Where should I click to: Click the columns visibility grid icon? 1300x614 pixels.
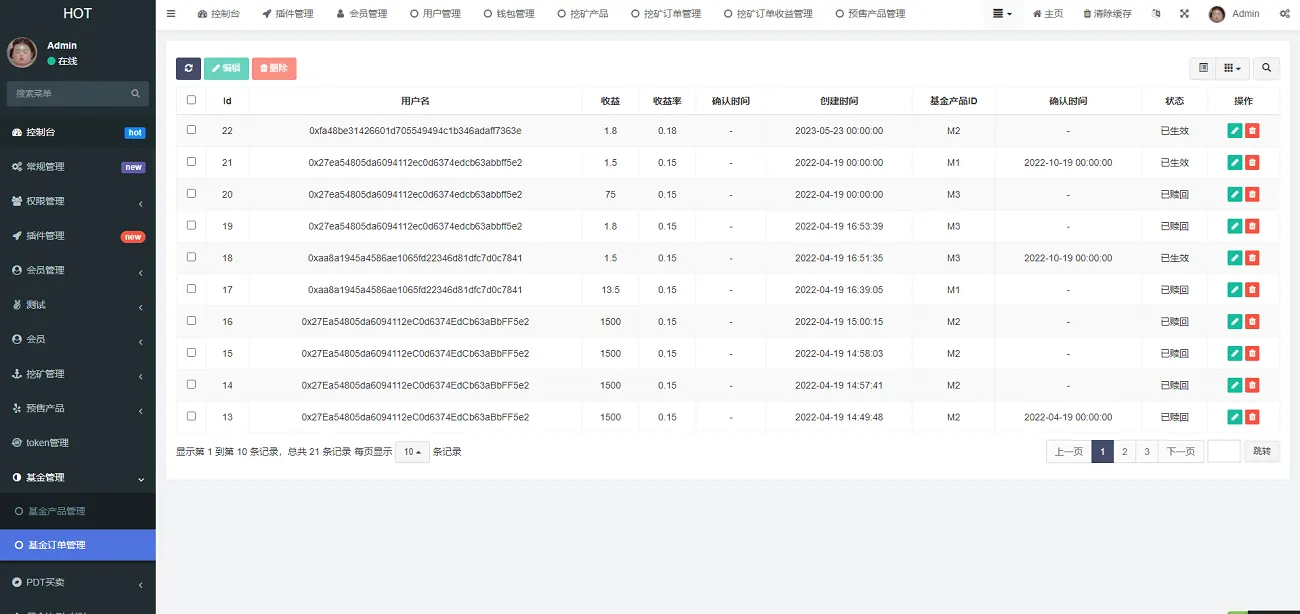pyautogui.click(x=1230, y=68)
